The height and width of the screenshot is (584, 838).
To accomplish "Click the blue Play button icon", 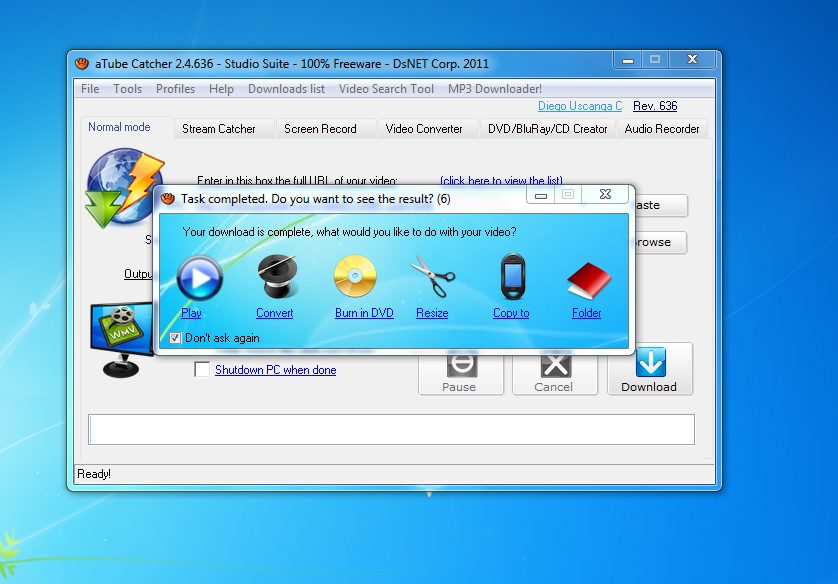I will point(200,278).
